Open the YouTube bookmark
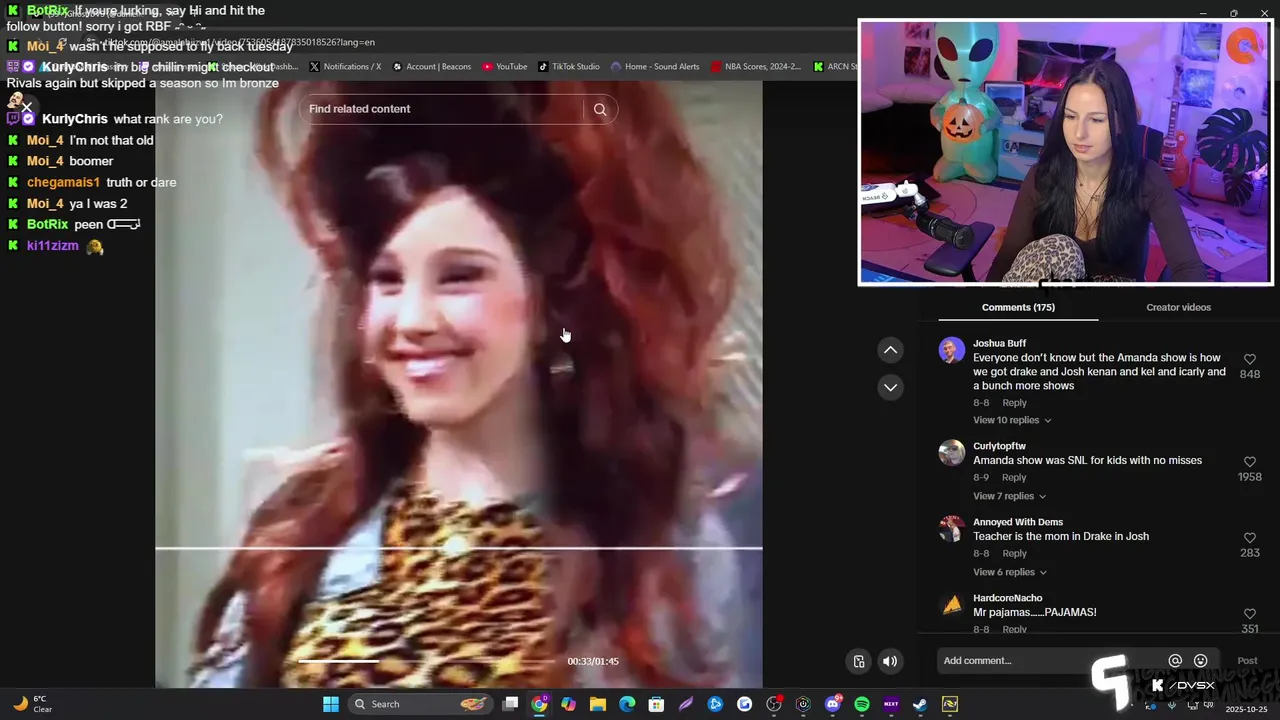This screenshot has width=1280, height=720. [504, 67]
